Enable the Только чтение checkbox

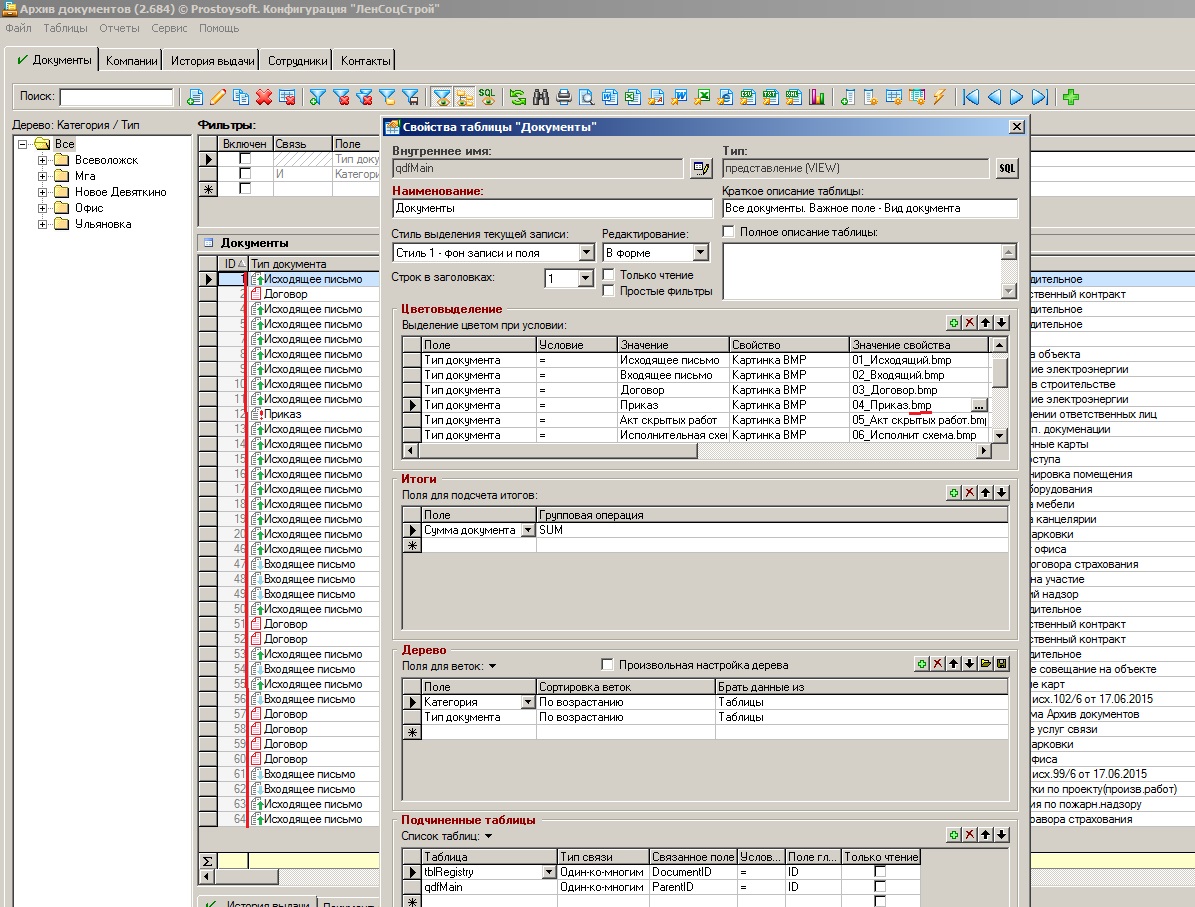pos(609,275)
